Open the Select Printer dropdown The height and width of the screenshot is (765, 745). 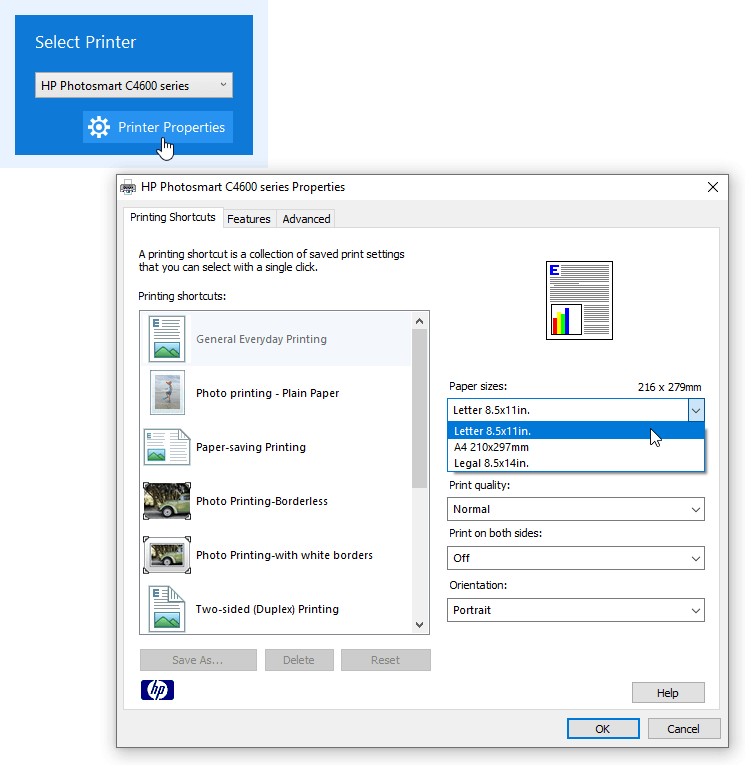click(134, 86)
